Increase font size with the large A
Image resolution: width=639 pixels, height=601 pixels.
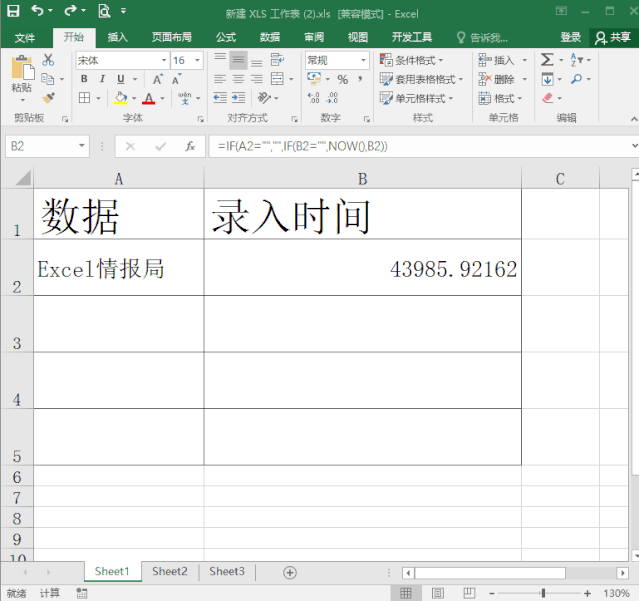[x=158, y=79]
